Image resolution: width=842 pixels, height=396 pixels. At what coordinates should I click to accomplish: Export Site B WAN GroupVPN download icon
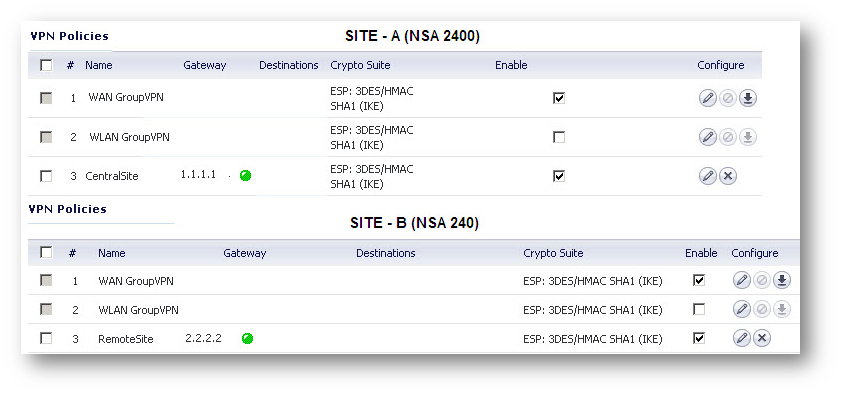tap(782, 280)
